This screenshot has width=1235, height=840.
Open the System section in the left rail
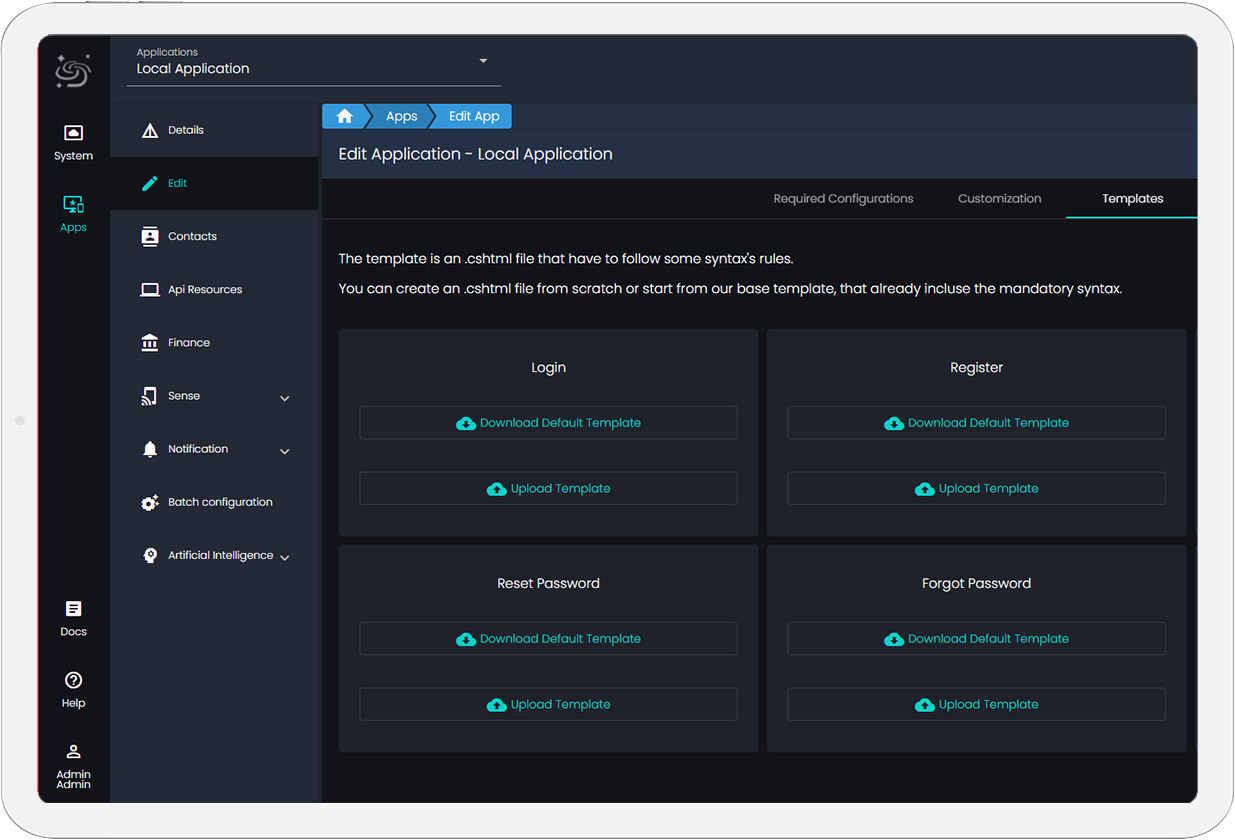point(73,142)
